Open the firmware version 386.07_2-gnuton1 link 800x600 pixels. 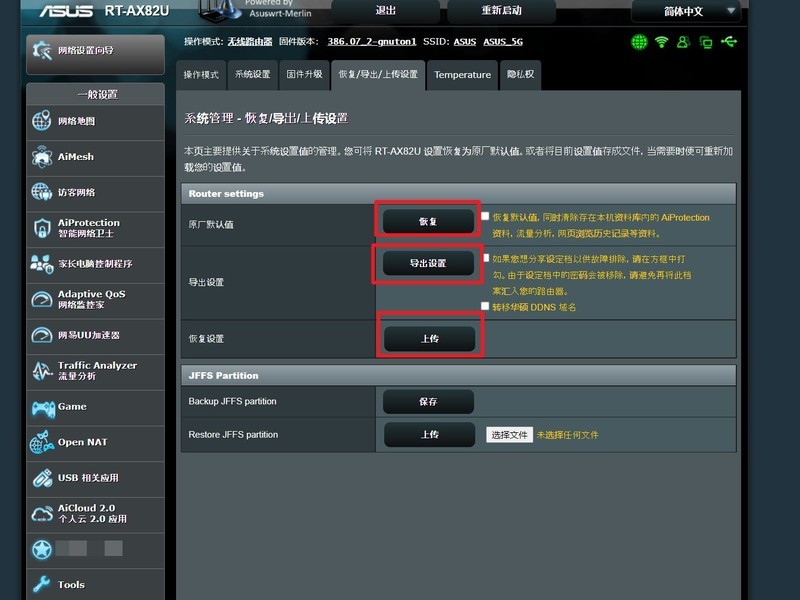coord(371,42)
